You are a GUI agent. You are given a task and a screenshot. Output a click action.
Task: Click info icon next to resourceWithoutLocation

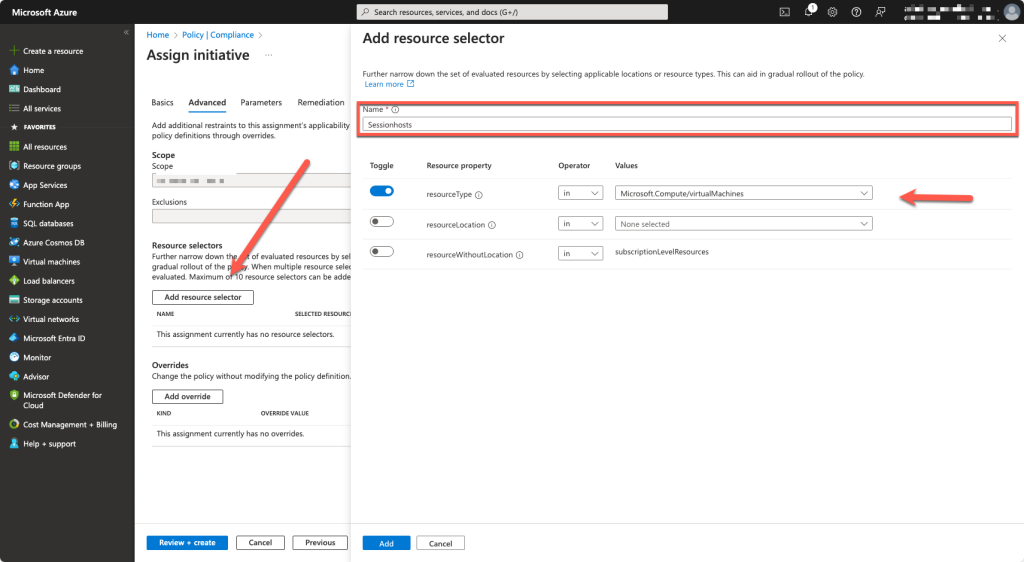pyautogui.click(x=519, y=255)
